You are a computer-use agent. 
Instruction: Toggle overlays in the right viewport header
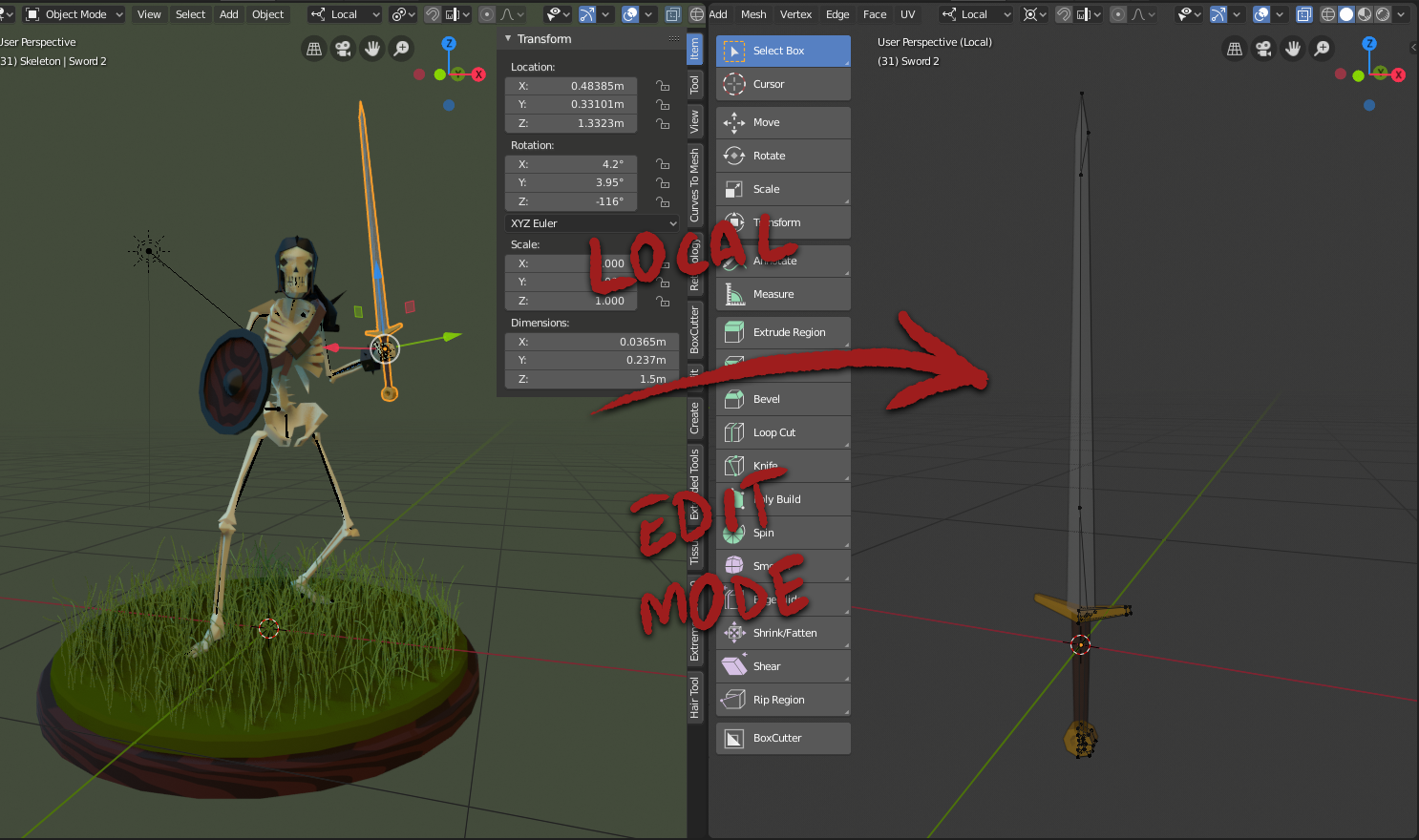click(1261, 14)
